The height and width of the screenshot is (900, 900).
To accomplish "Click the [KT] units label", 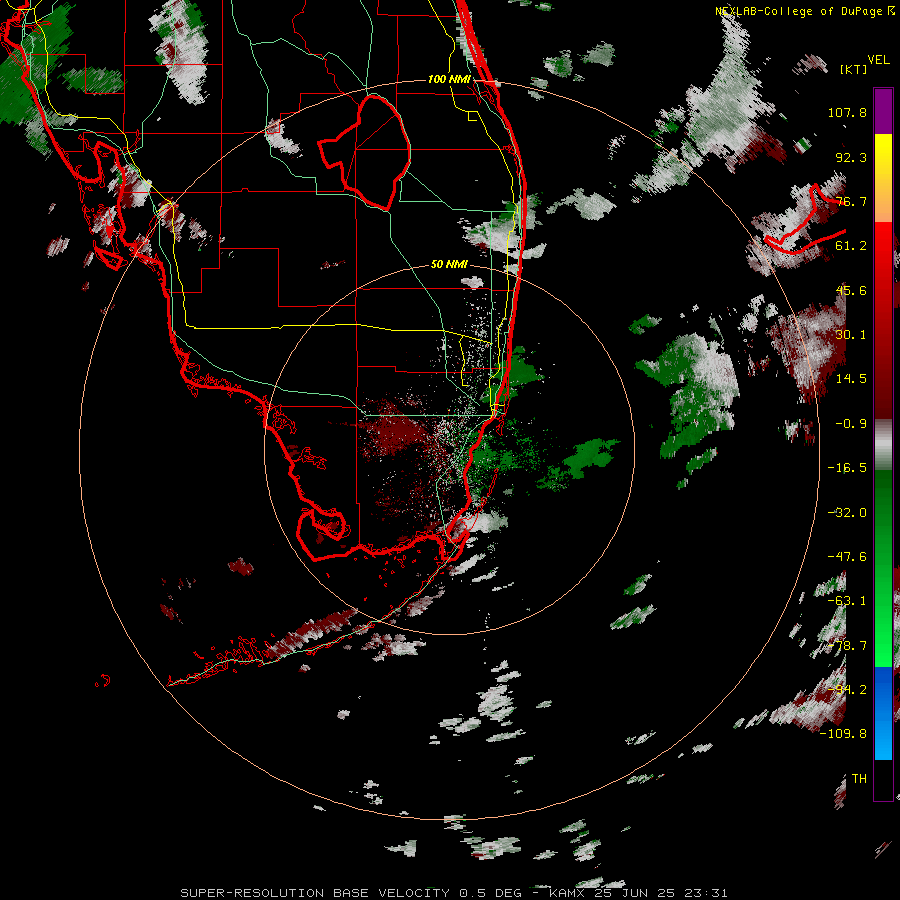I will [x=854, y=69].
